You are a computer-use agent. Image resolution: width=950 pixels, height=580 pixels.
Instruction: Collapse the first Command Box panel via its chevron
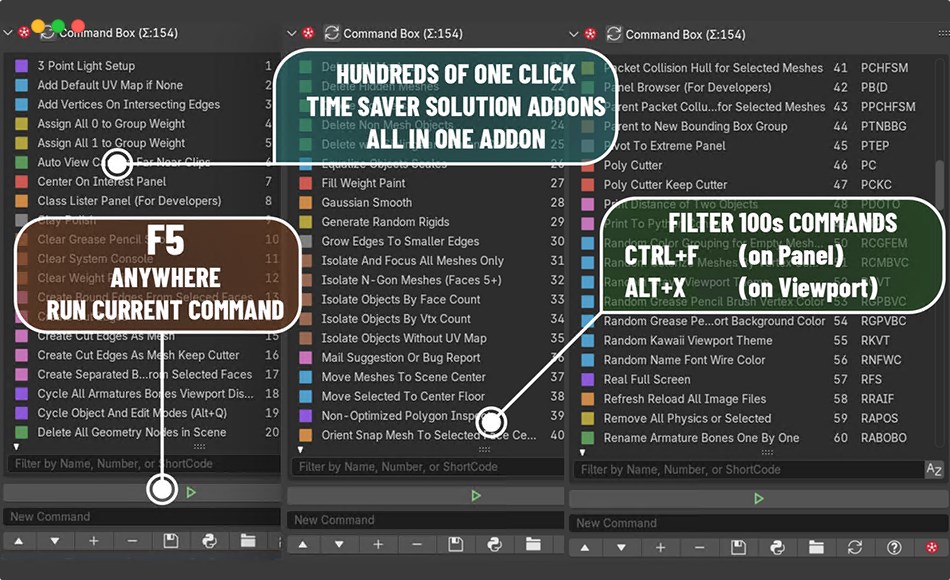click(6, 33)
